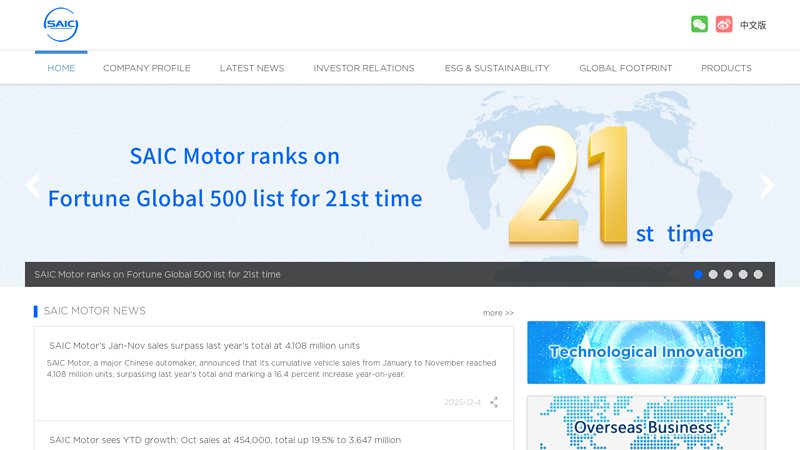The height and width of the screenshot is (450, 800).
Task: Open the WeChat icon
Action: [699, 24]
